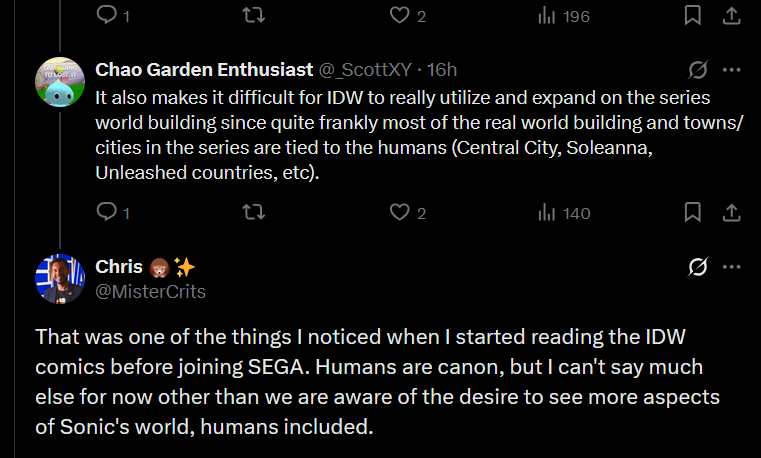
Task: Bookmark the top partially visible tweet
Action: [692, 15]
